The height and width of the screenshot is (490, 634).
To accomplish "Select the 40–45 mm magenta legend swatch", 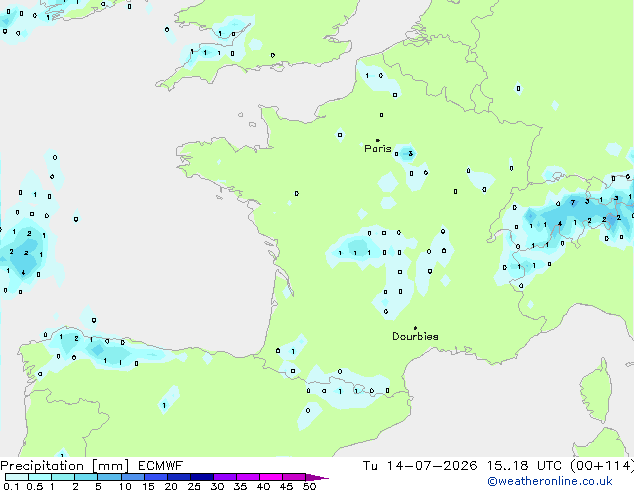I will click(271, 477).
